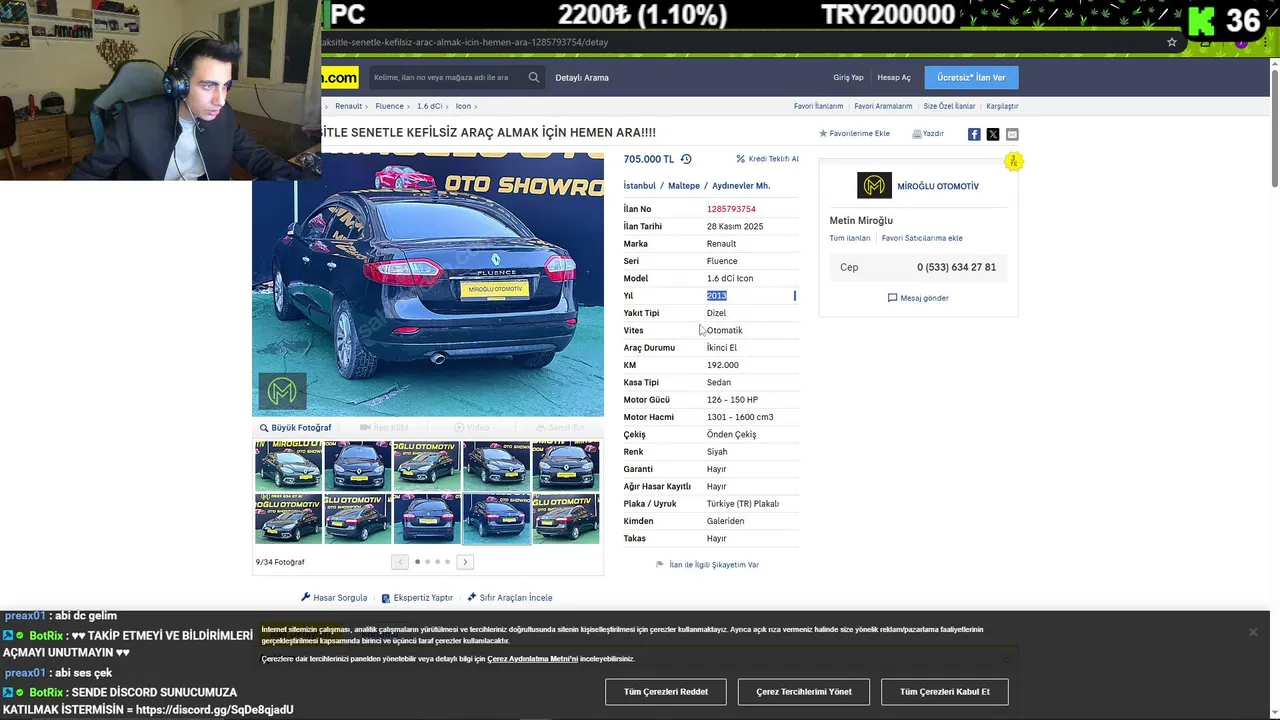Print the listing with Yazdır

pyautogui.click(x=928, y=133)
